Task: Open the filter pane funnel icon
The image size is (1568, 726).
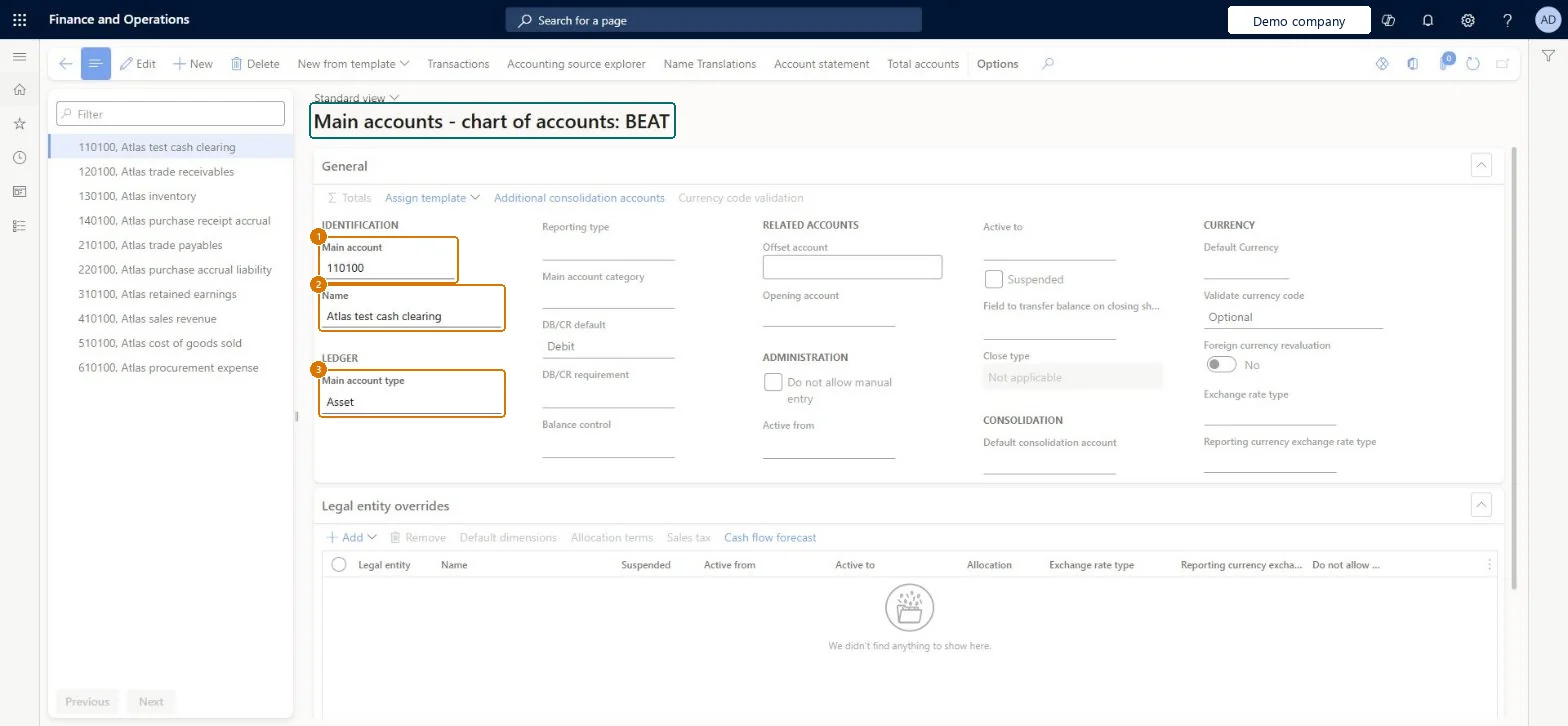Action: (x=1547, y=57)
